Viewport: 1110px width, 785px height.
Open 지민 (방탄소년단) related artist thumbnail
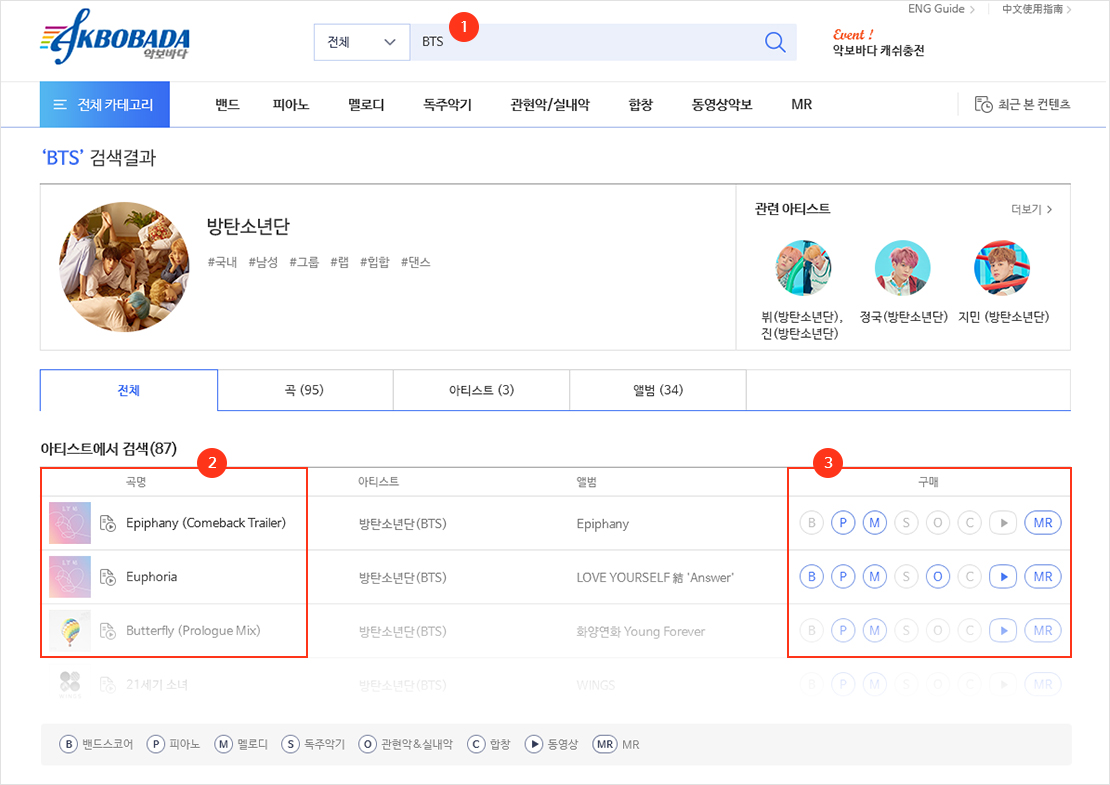click(1002, 268)
